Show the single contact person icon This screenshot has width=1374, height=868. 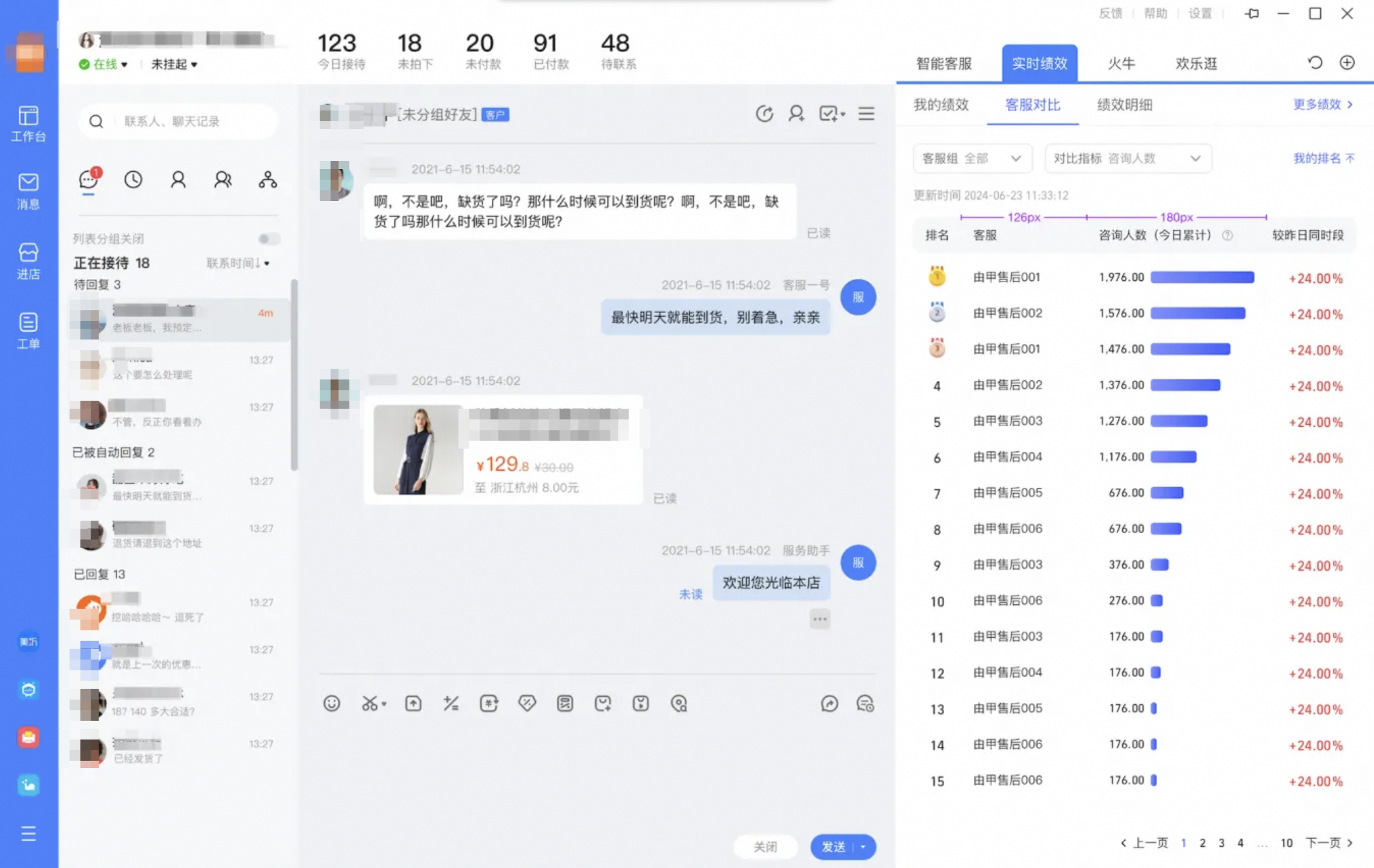coord(178,179)
